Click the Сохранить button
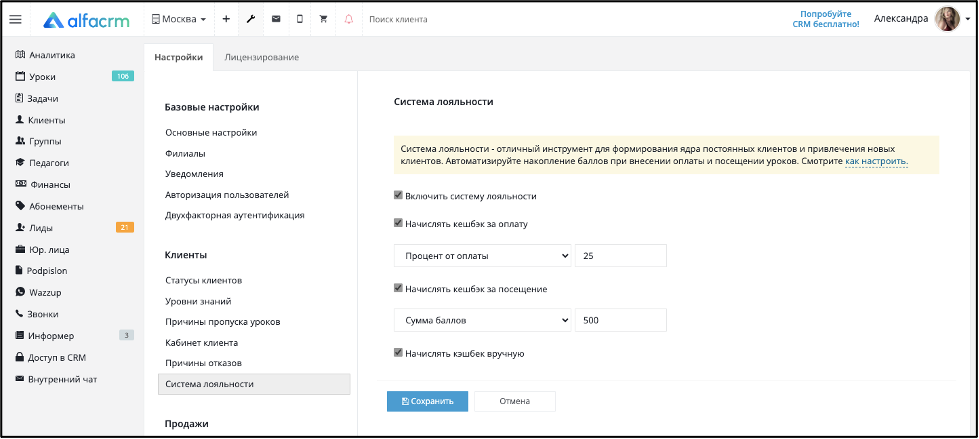Viewport: 979px width, 439px height. (427, 402)
